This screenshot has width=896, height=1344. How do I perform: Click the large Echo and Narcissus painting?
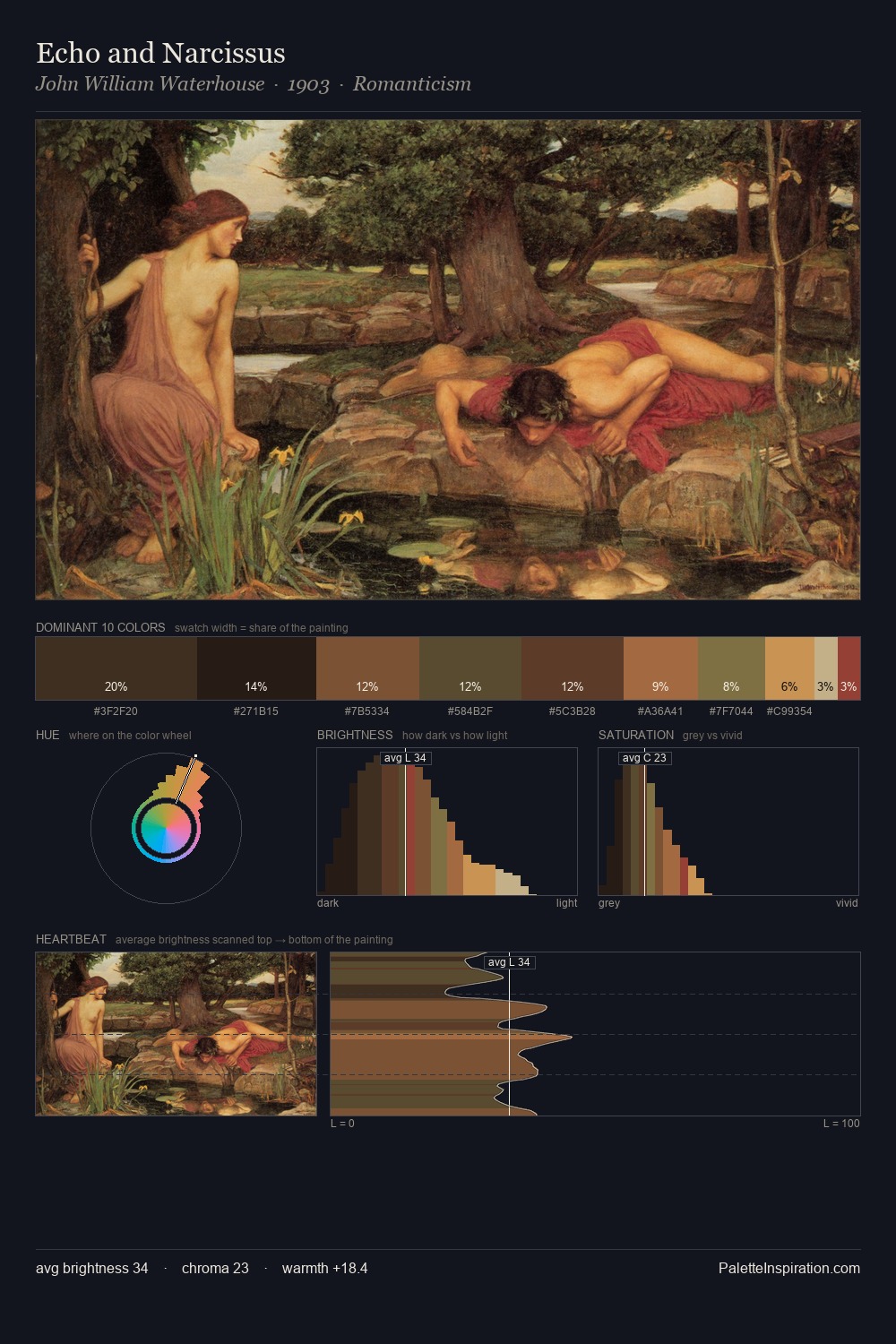tap(448, 360)
